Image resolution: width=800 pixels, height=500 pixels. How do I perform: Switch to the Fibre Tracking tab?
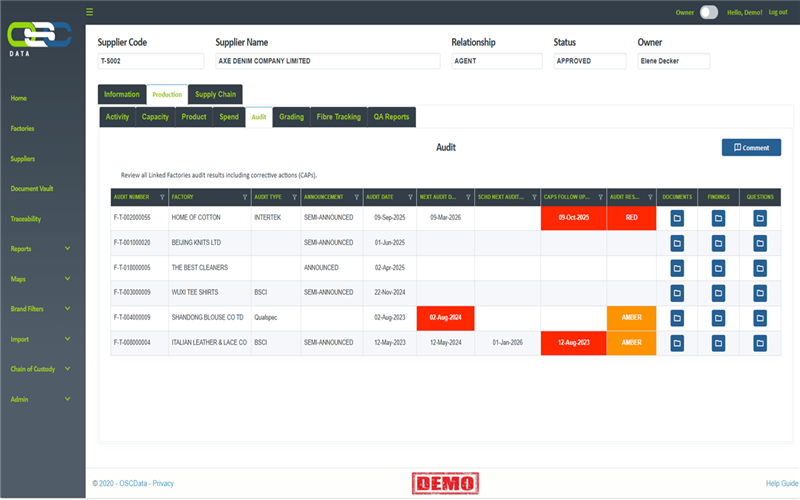pyautogui.click(x=338, y=117)
